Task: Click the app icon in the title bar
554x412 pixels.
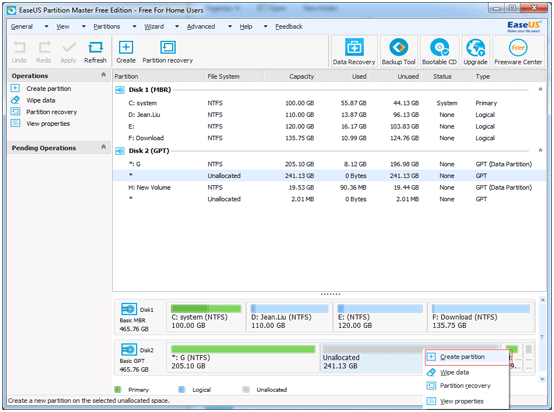Action: click(x=12, y=10)
